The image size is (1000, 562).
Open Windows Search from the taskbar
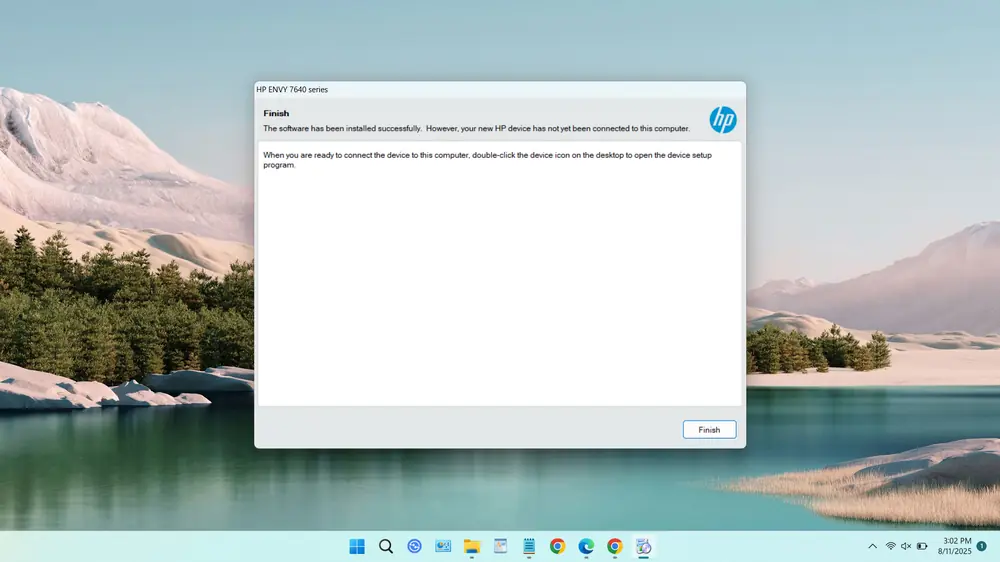coord(386,546)
